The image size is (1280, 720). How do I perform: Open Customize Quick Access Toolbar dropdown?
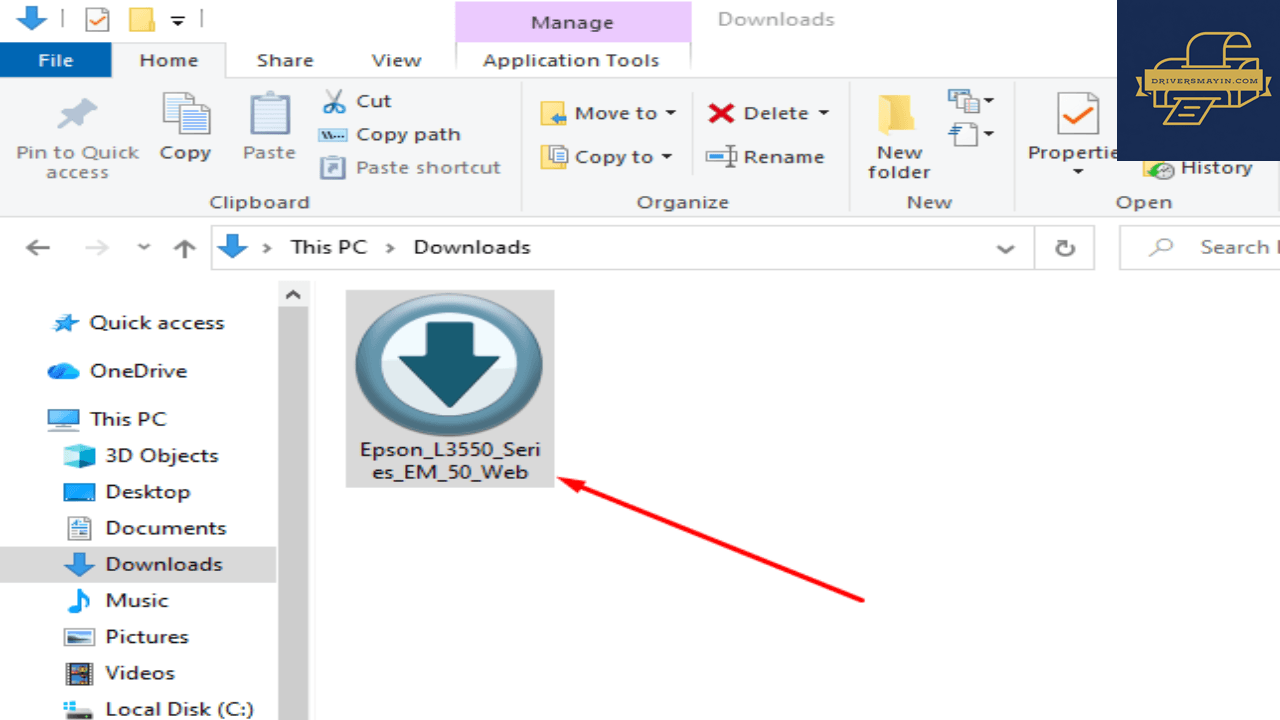click(178, 20)
